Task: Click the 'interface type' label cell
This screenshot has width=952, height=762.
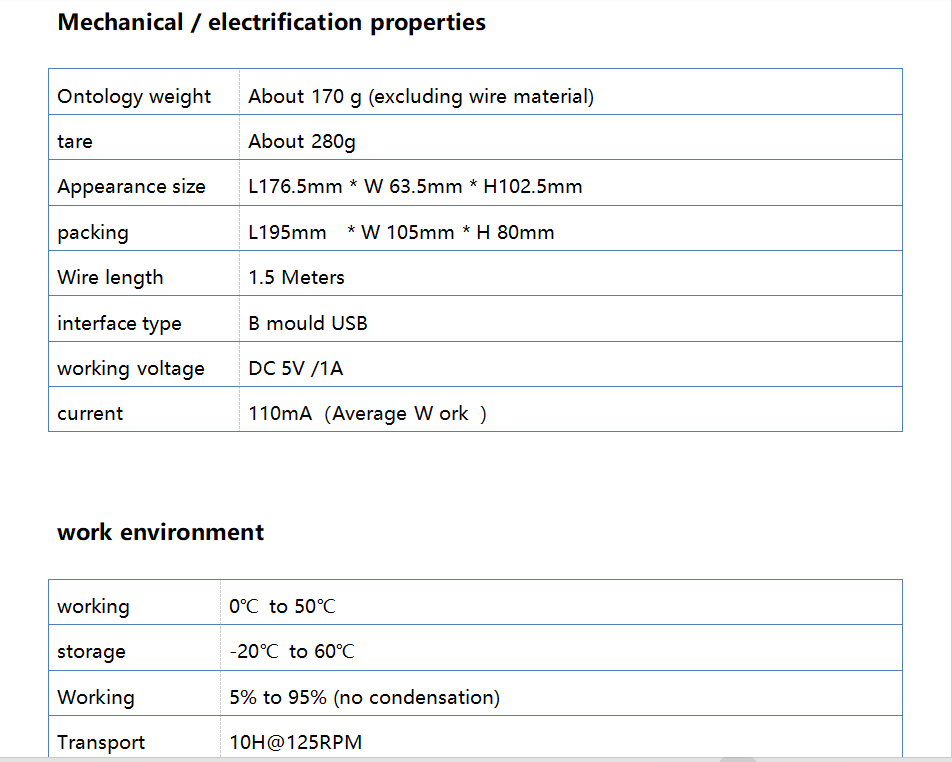Action: tap(119, 324)
